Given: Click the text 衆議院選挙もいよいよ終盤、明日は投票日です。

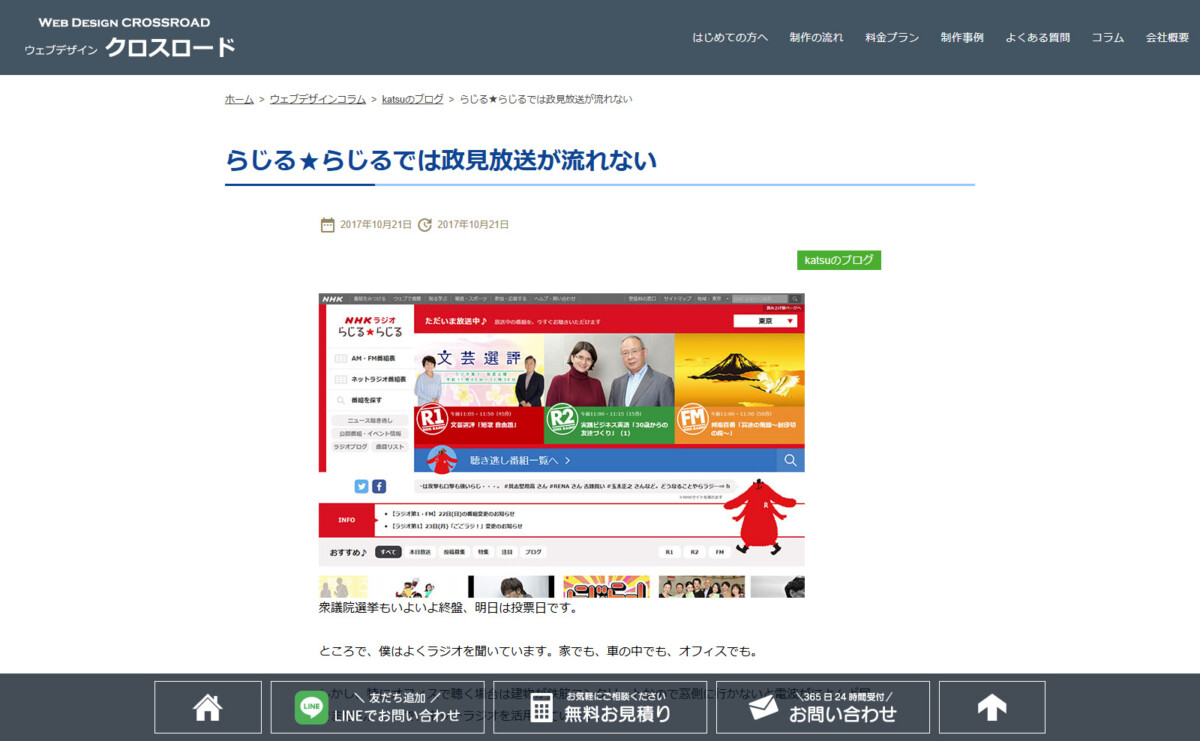Looking at the screenshot, I should 449,607.
